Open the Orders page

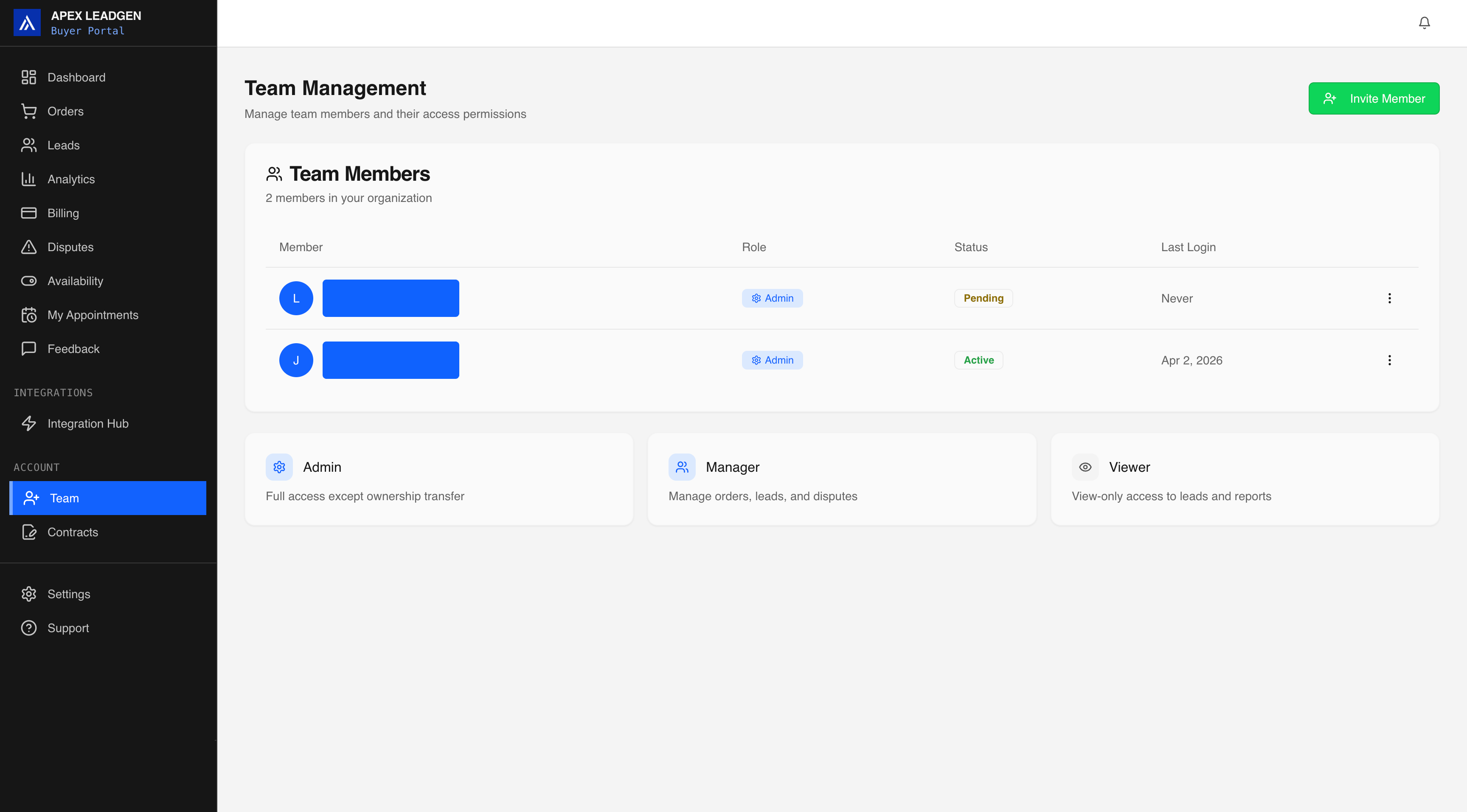[x=108, y=112]
